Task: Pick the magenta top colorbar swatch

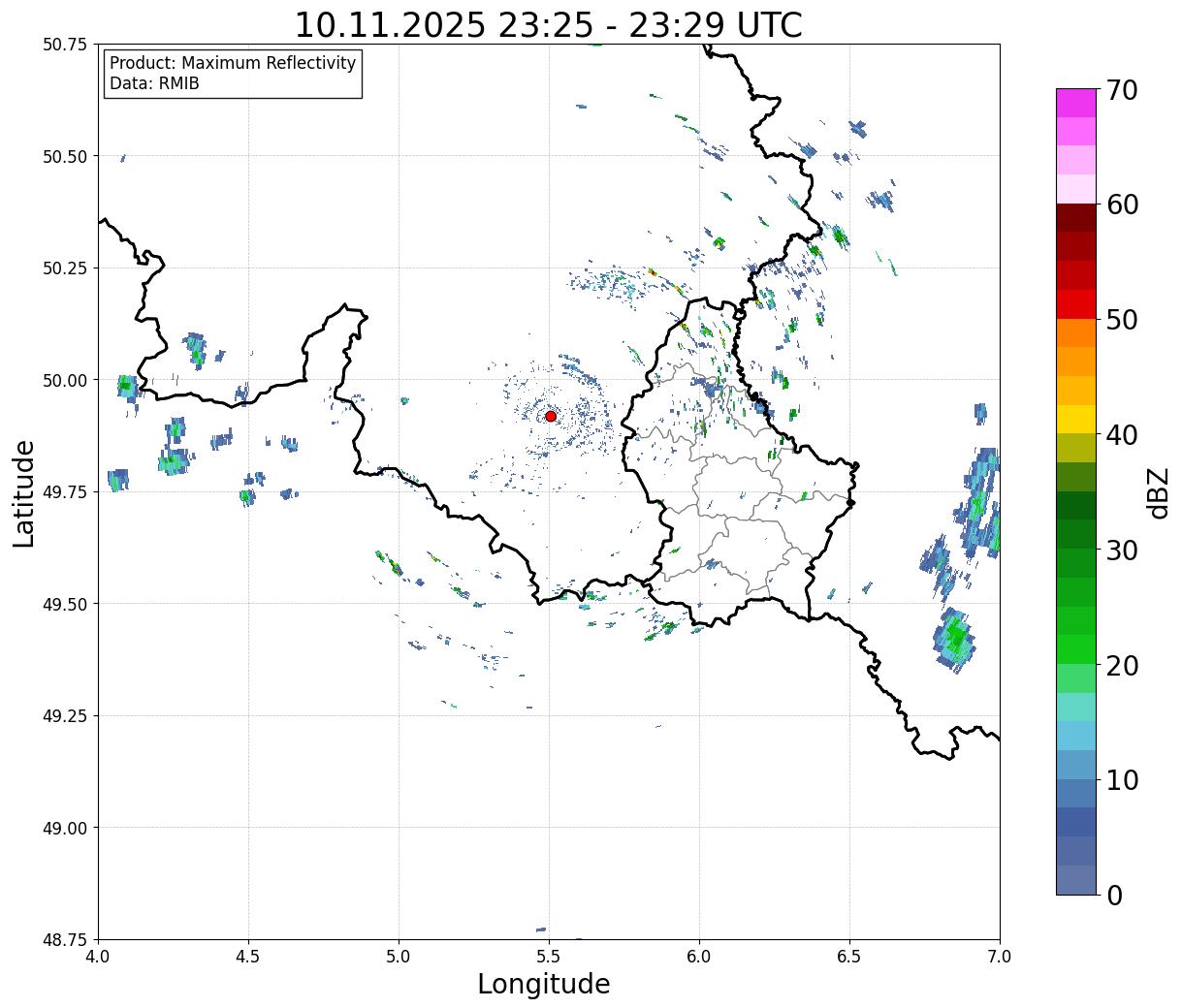Action: (x=1076, y=103)
